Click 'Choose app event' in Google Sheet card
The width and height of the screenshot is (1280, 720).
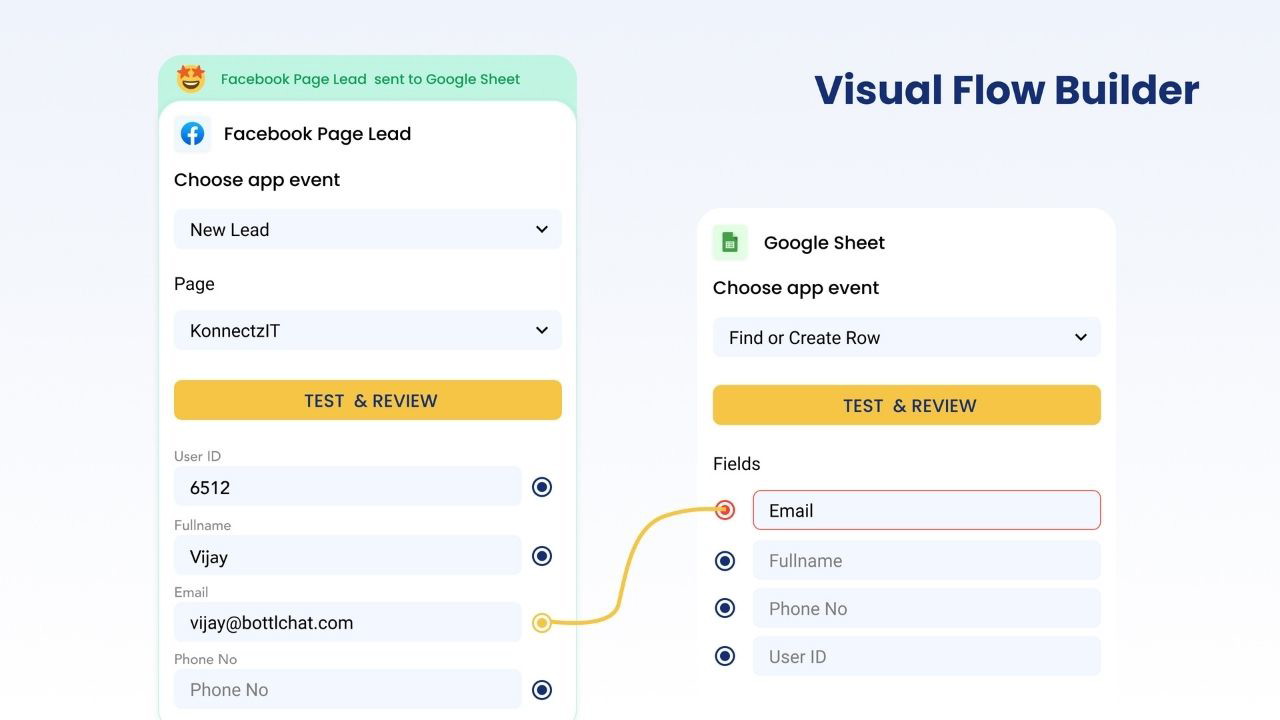coord(796,288)
